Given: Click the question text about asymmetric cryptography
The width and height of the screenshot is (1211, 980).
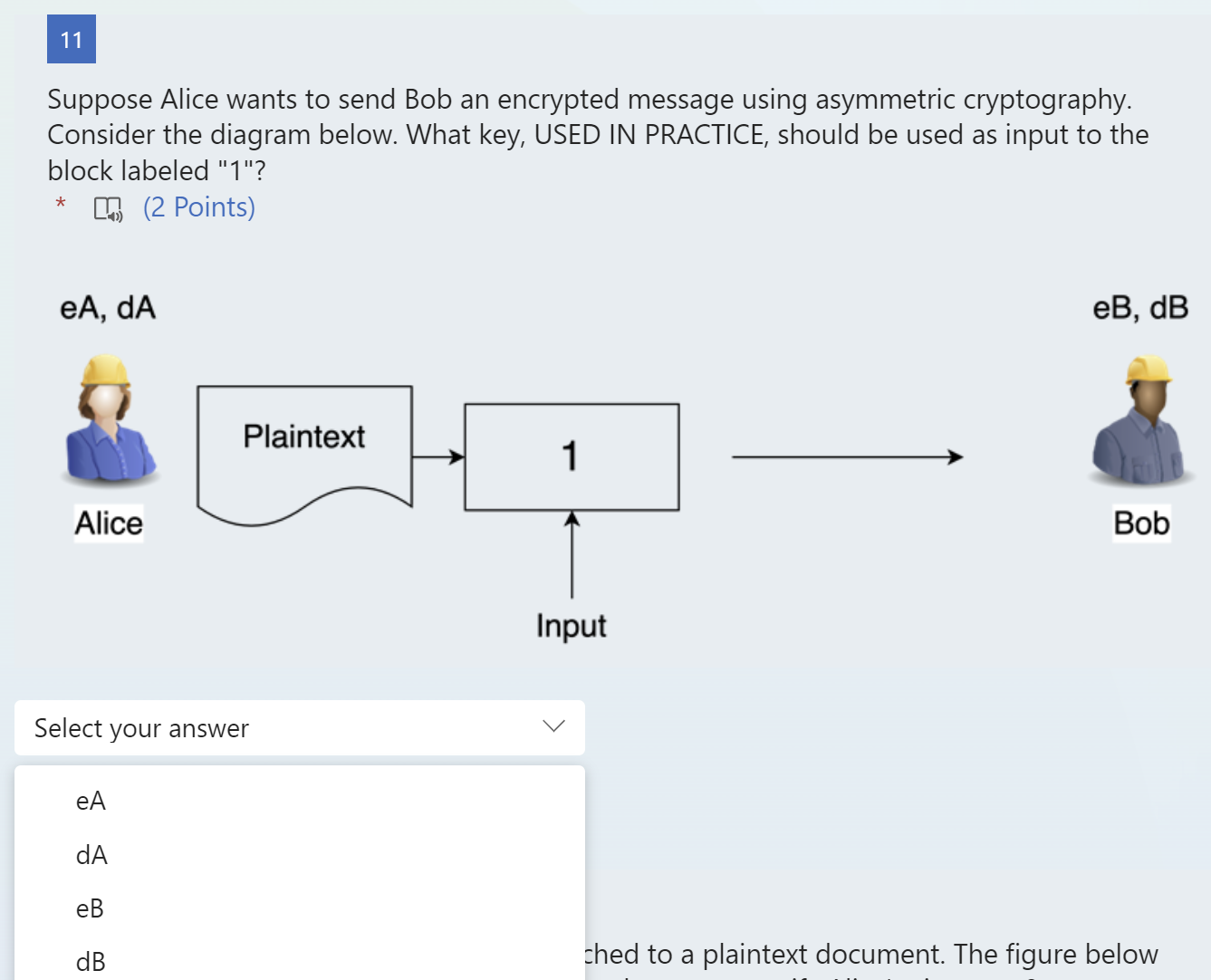Looking at the screenshot, I should [598, 134].
